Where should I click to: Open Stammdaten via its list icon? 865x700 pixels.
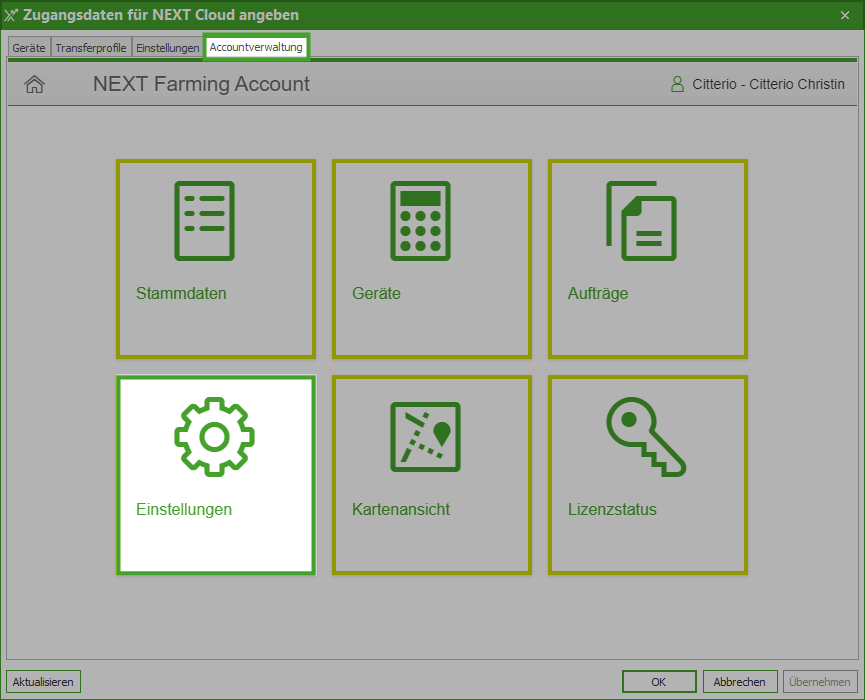[x=204, y=221]
